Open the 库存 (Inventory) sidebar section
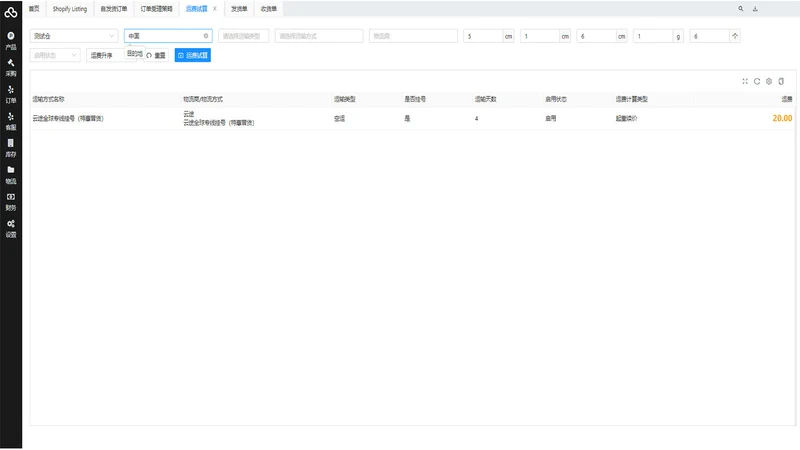Image resolution: width=800 pixels, height=450 pixels. click(x=11, y=148)
